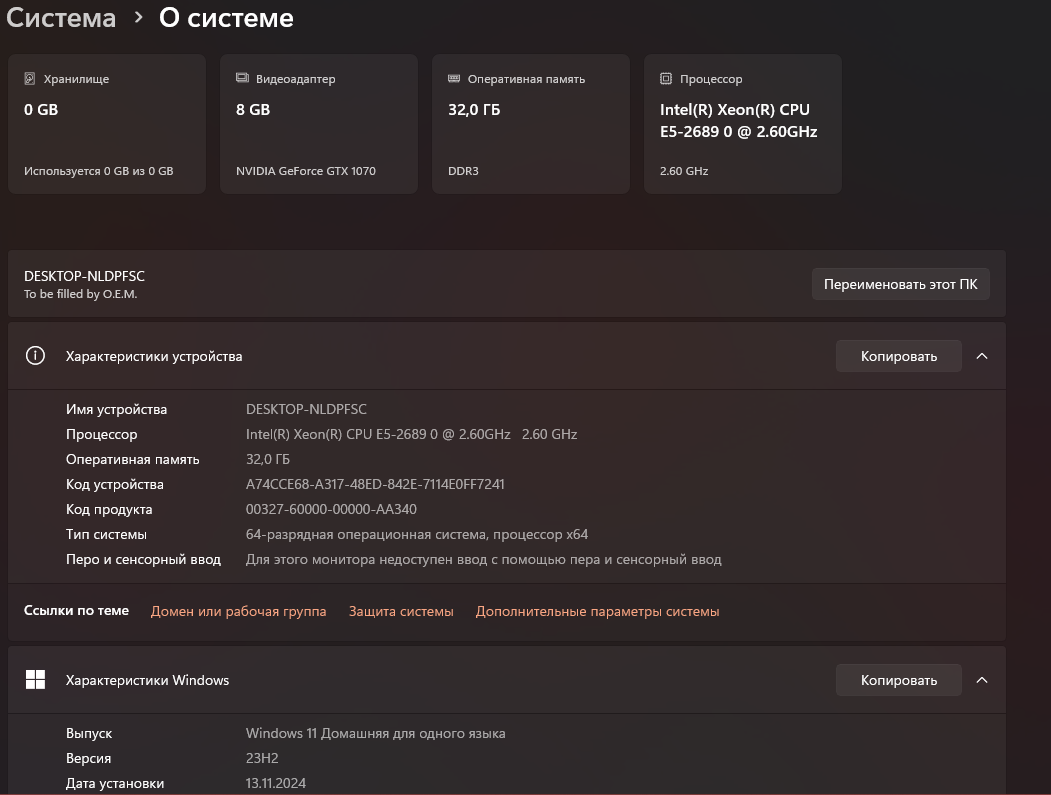Select the 32,0 ГБ value in specs list
This screenshot has width=1051, height=795.
(267, 459)
